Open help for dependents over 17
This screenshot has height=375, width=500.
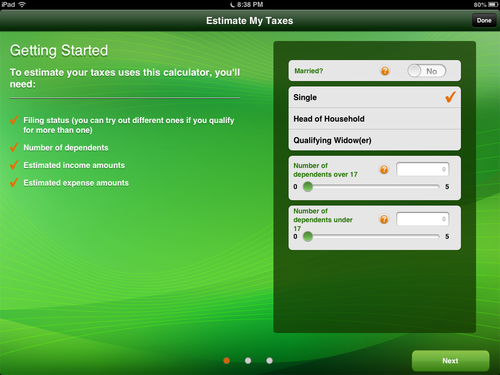coord(384,169)
